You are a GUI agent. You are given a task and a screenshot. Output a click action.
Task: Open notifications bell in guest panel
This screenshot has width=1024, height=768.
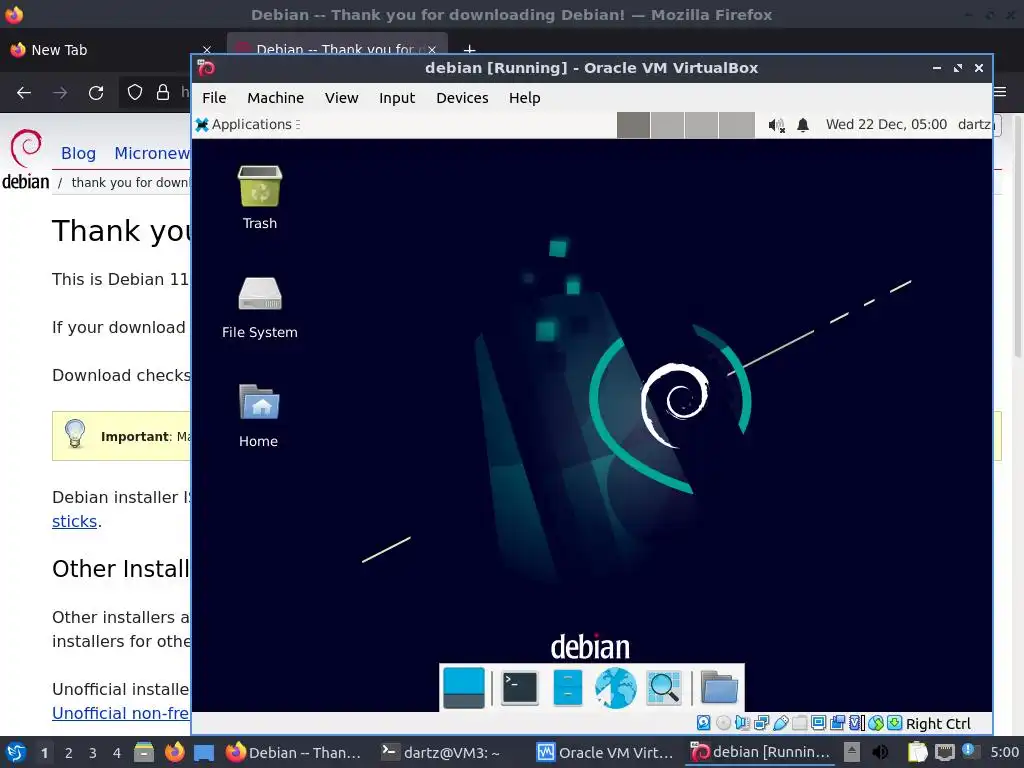(x=803, y=125)
